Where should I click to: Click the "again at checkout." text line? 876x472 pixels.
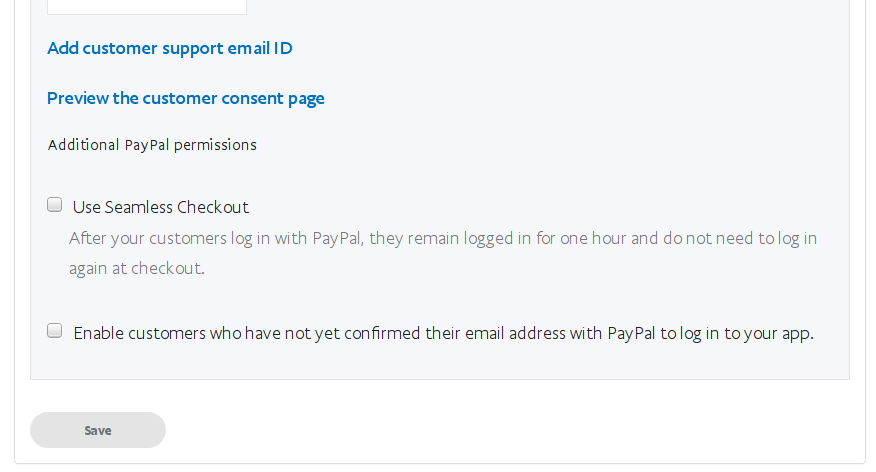click(136, 269)
